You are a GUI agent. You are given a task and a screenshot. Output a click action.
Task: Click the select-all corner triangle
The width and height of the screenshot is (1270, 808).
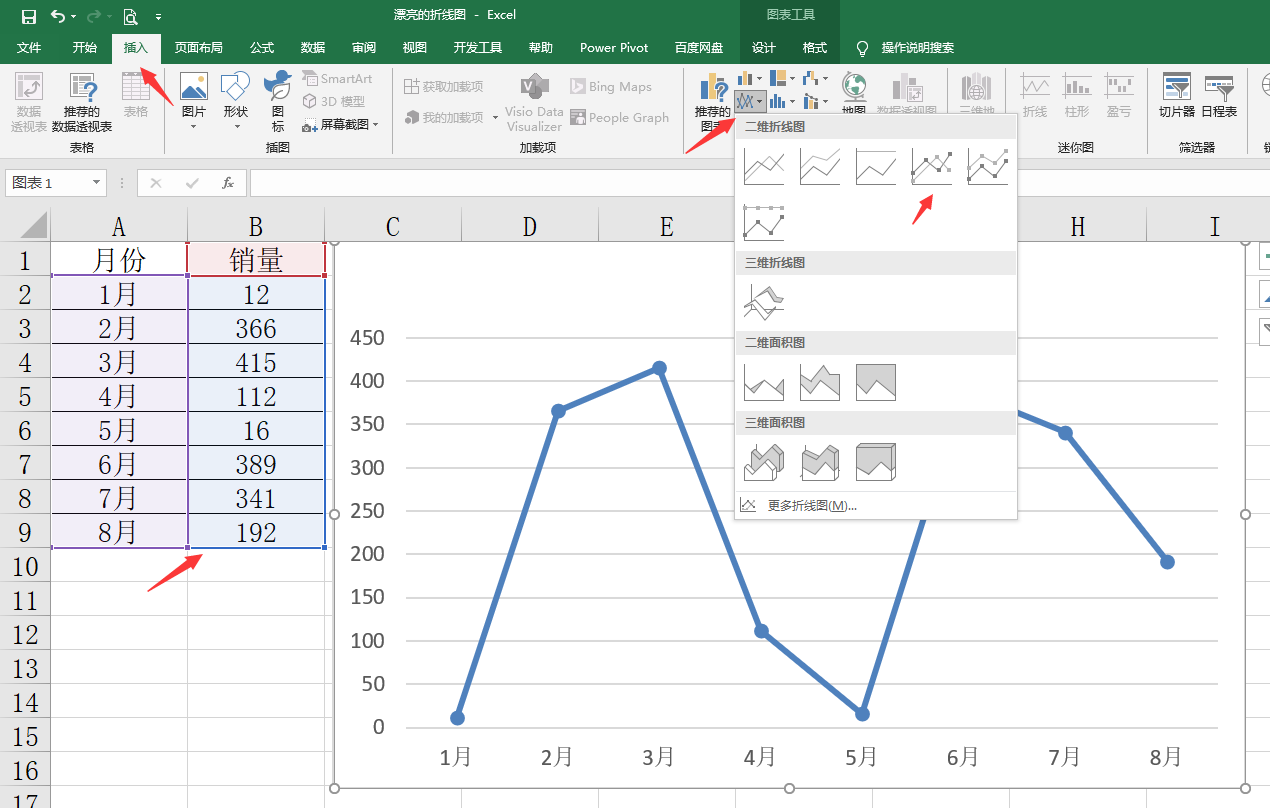(x=33, y=225)
